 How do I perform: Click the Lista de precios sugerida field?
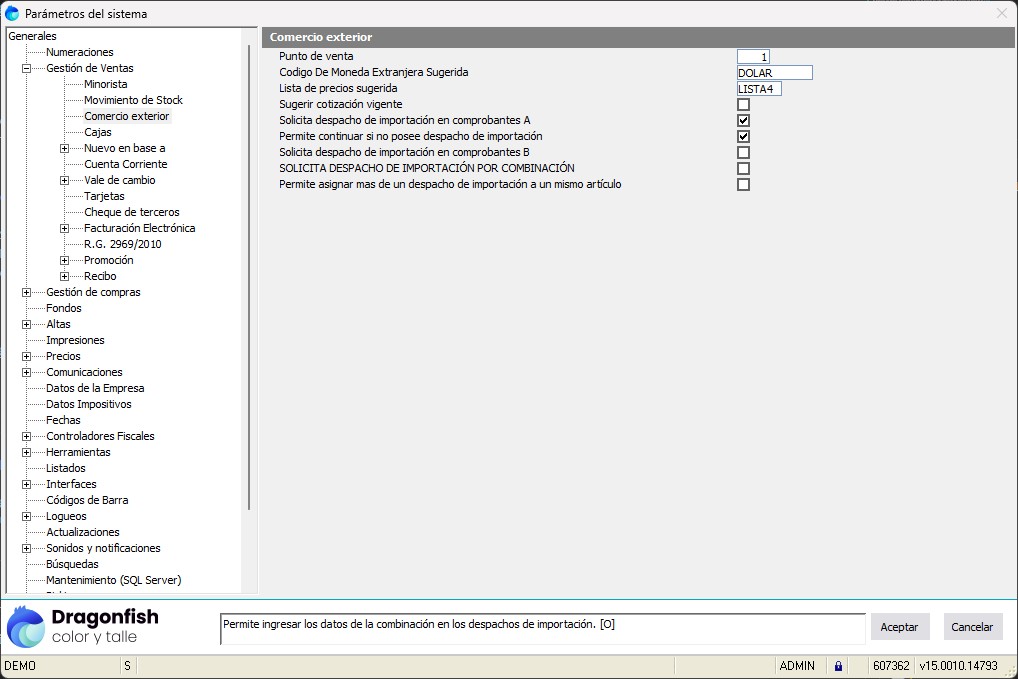click(759, 89)
